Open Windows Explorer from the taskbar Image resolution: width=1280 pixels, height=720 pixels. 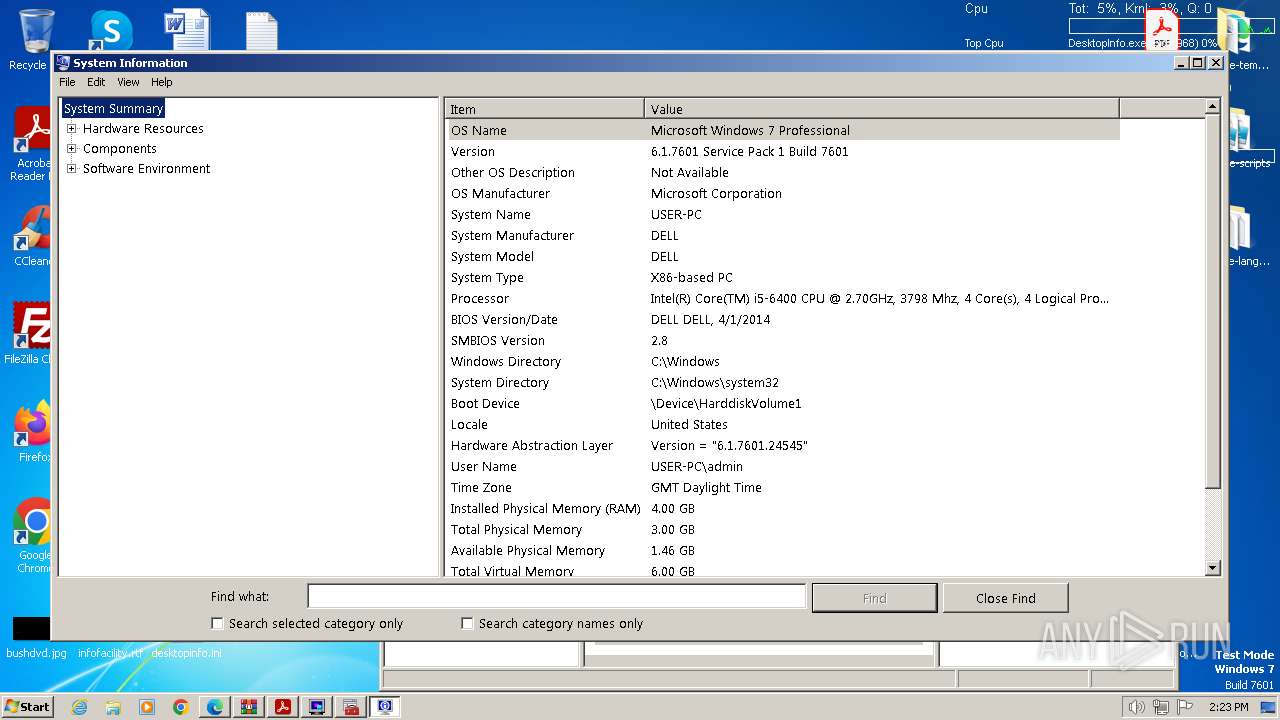[113, 707]
